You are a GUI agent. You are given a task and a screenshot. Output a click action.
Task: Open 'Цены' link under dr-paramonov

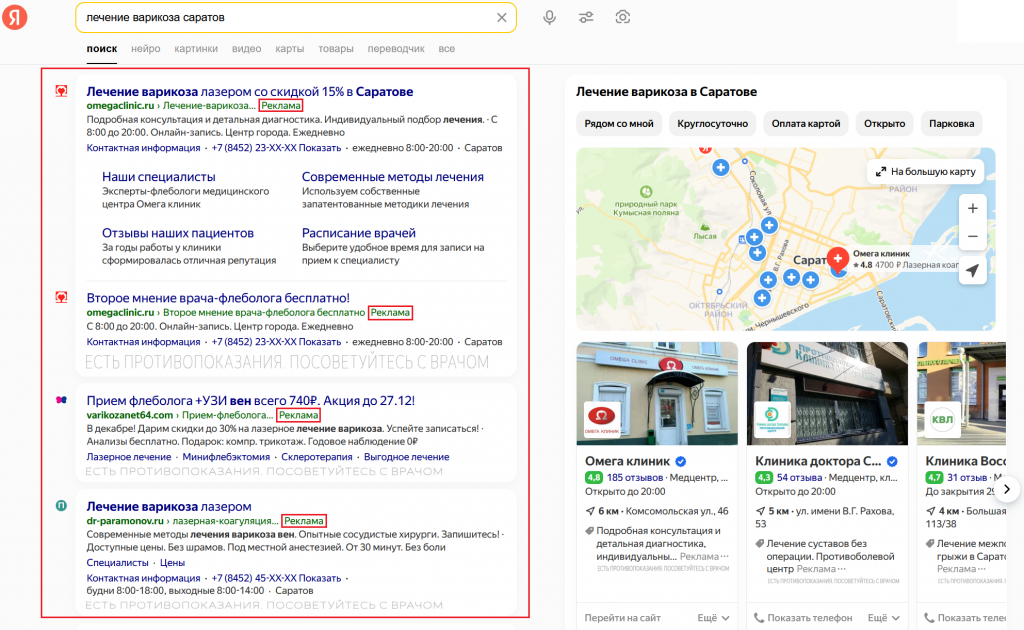pos(172,563)
